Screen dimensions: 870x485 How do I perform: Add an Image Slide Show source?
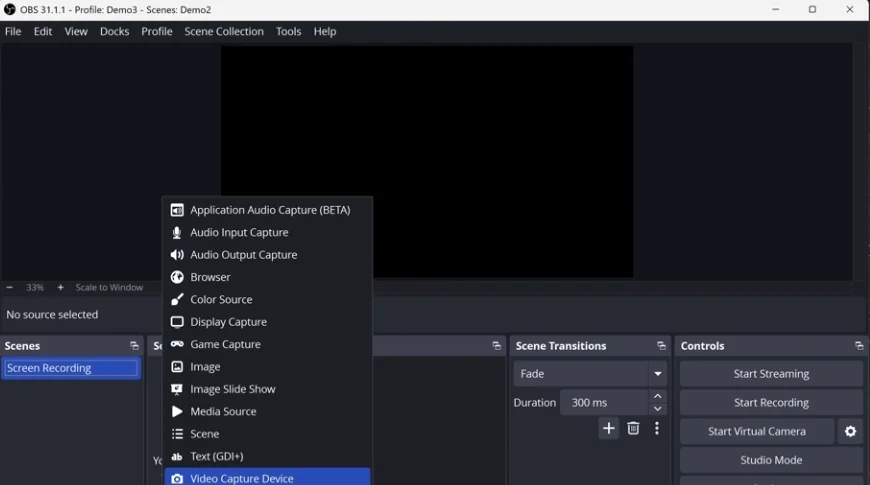[267, 389]
